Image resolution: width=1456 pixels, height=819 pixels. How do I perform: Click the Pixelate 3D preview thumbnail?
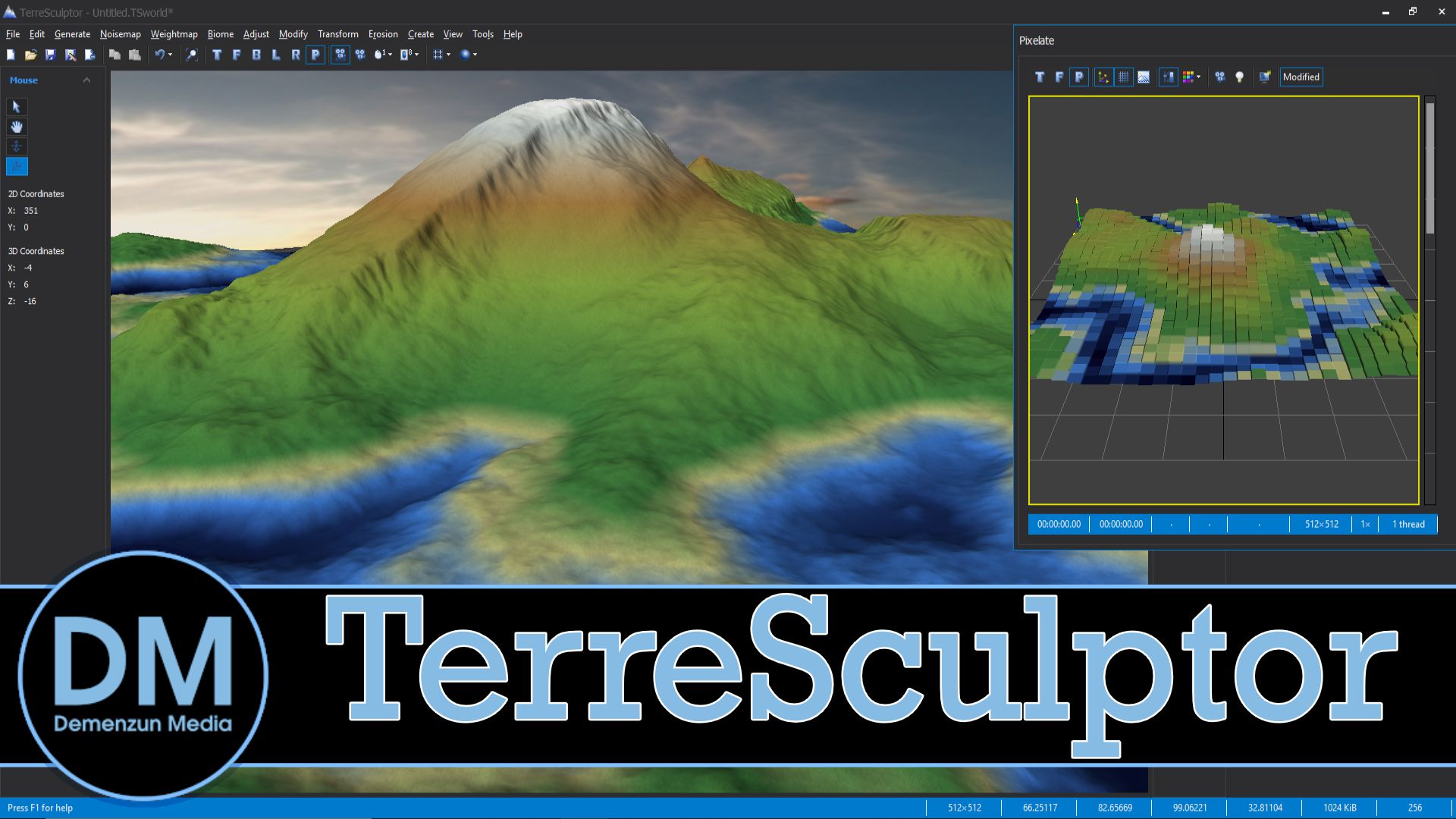click(1223, 300)
